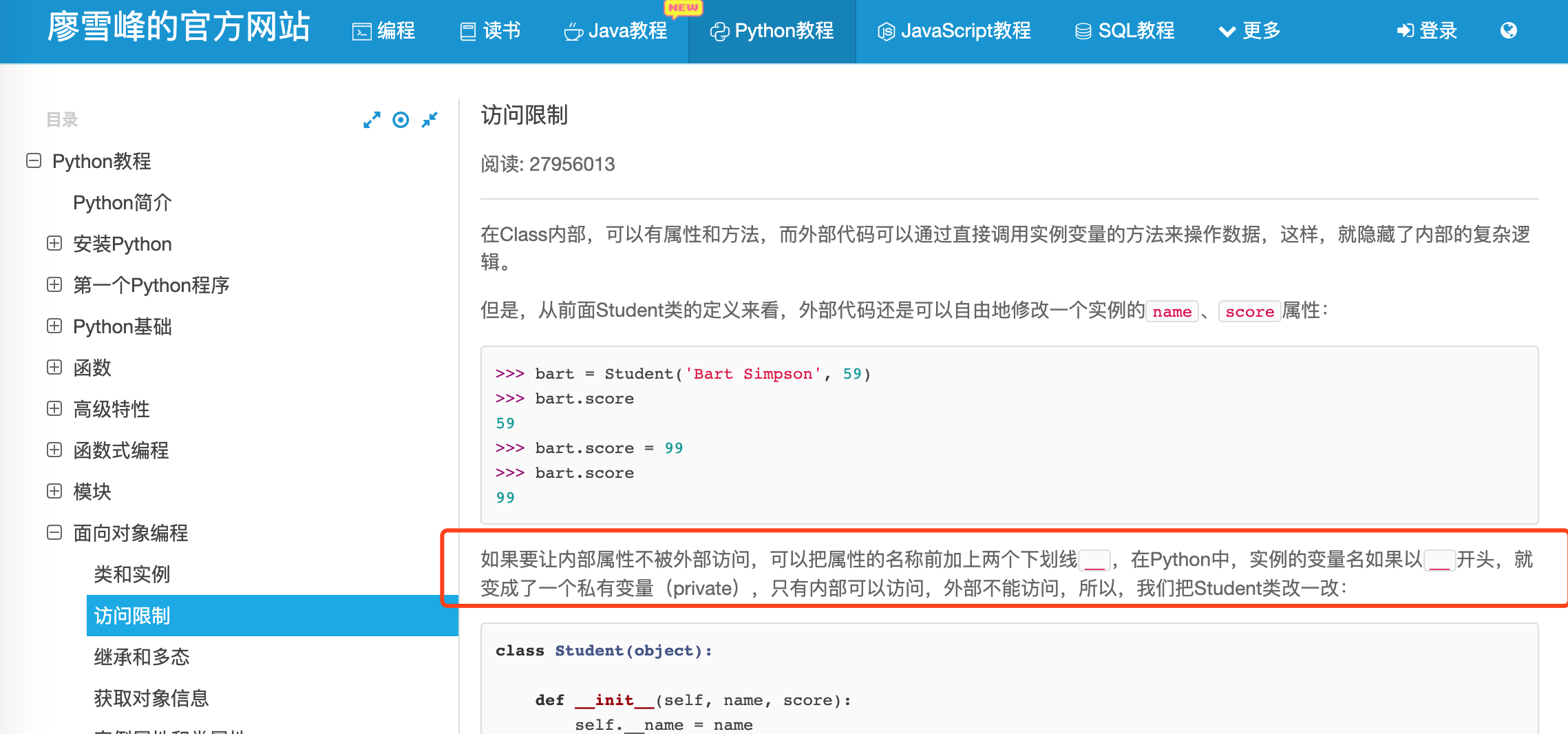Click the globe language icon in header
This screenshot has width=1568, height=734.
[1508, 30]
